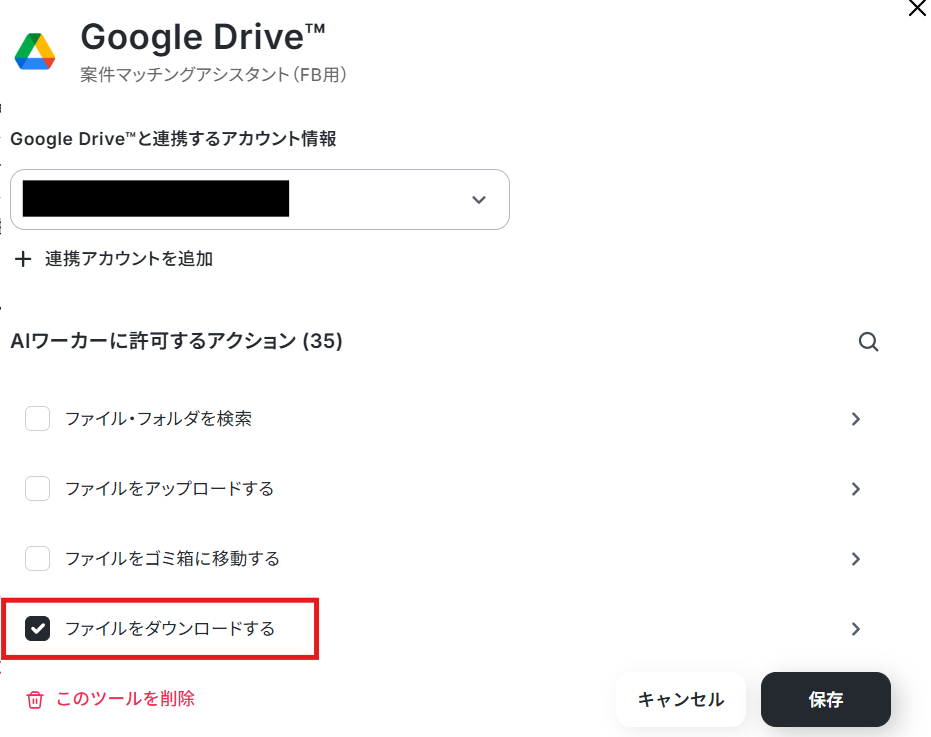
Task: Select the ファイルをアップロードする action label
Action: 170,489
